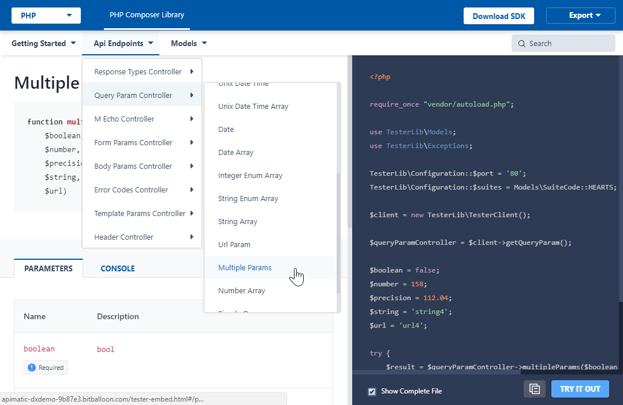Open the Export dropdown
The width and height of the screenshot is (623, 405).
click(580, 16)
